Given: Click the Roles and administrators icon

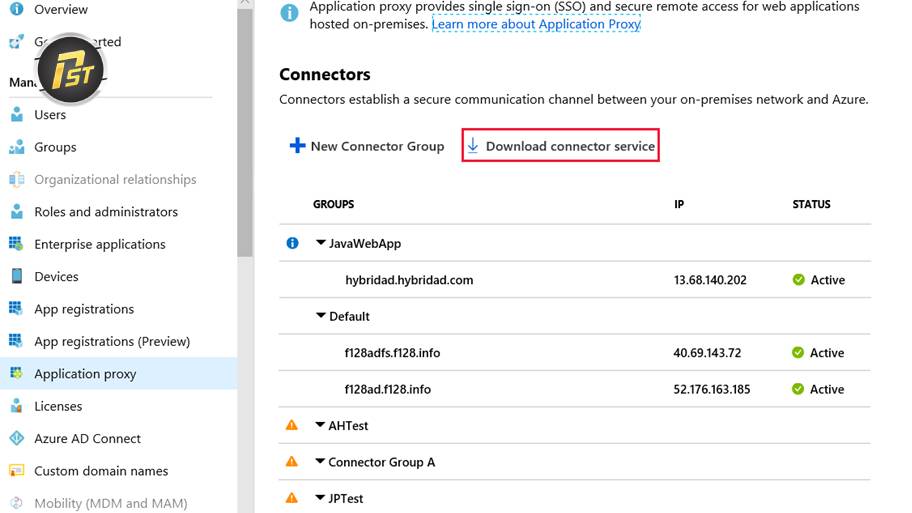Looking at the screenshot, I should click(17, 212).
